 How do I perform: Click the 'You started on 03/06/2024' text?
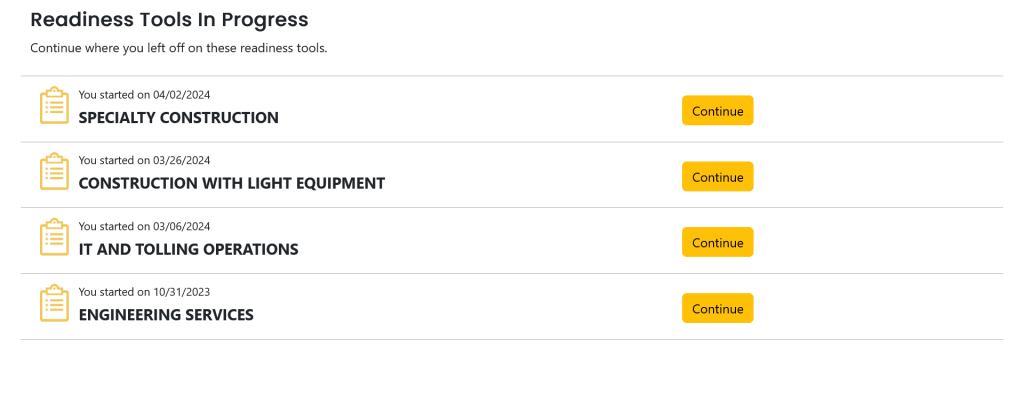pos(144,226)
